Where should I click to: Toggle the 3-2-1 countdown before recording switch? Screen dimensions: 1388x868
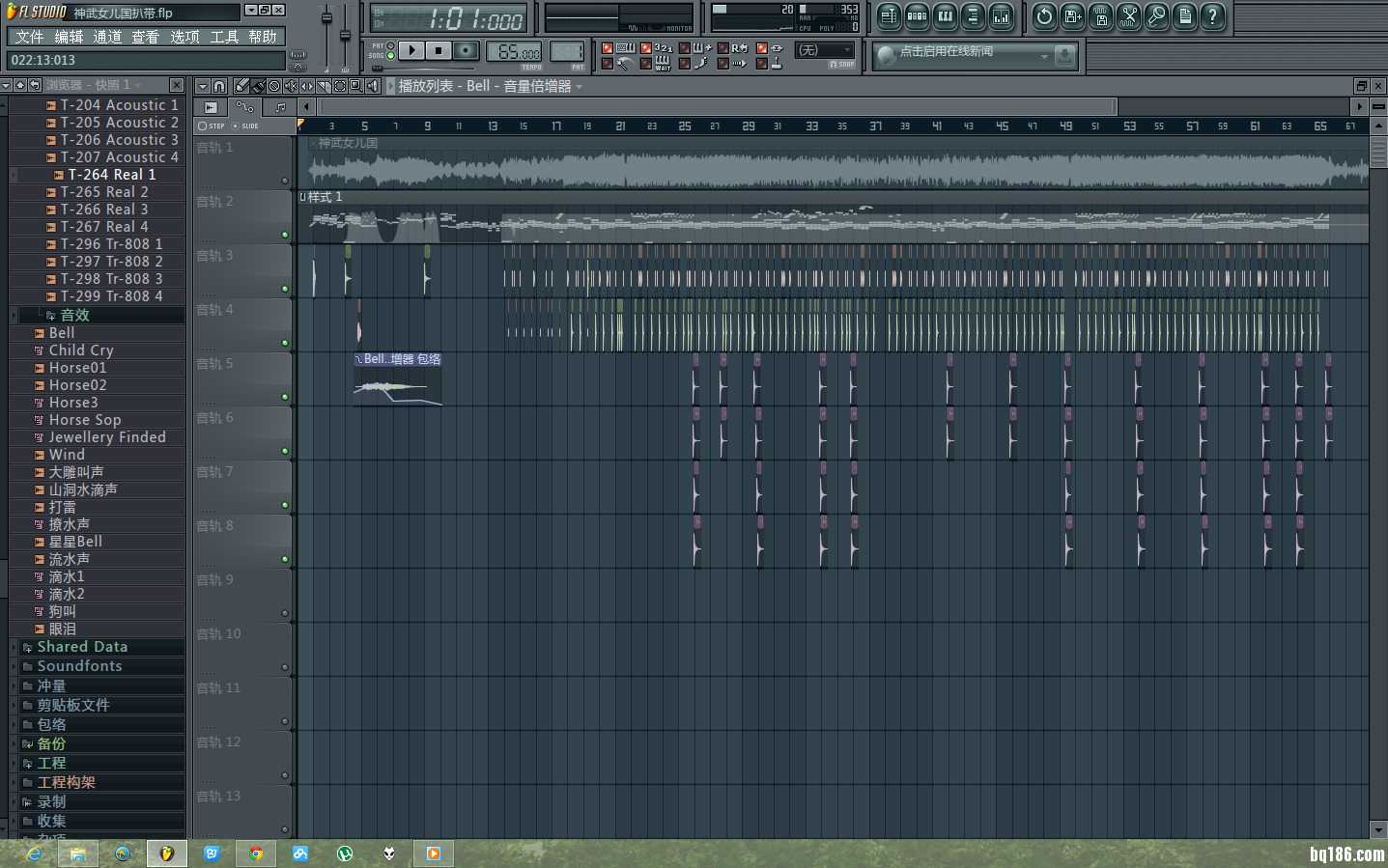pyautogui.click(x=646, y=48)
